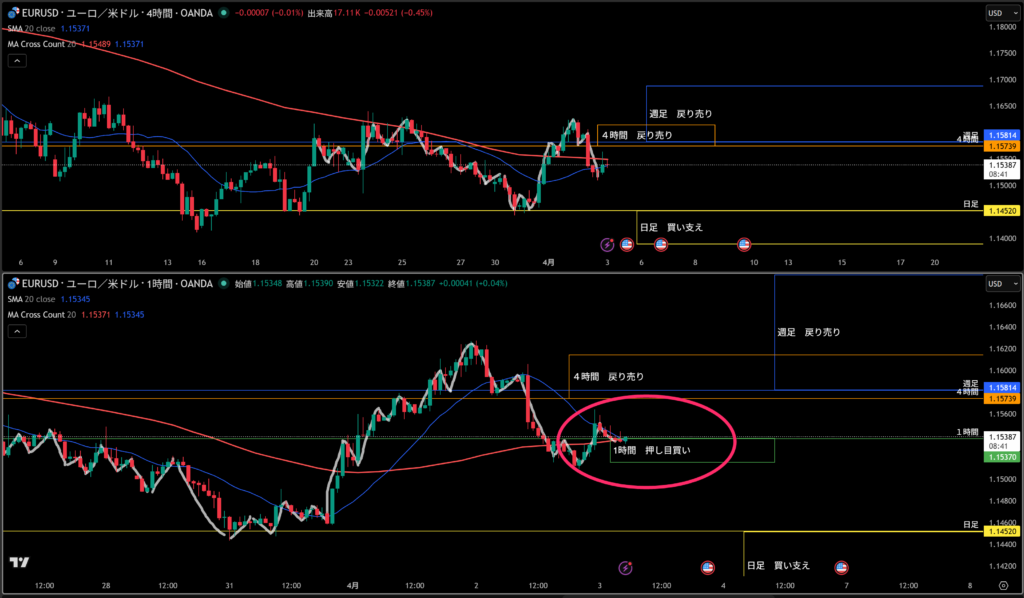This screenshot has height=598, width=1024.
Task: Collapse the indicator legend in lower chart
Action: click(x=17, y=331)
